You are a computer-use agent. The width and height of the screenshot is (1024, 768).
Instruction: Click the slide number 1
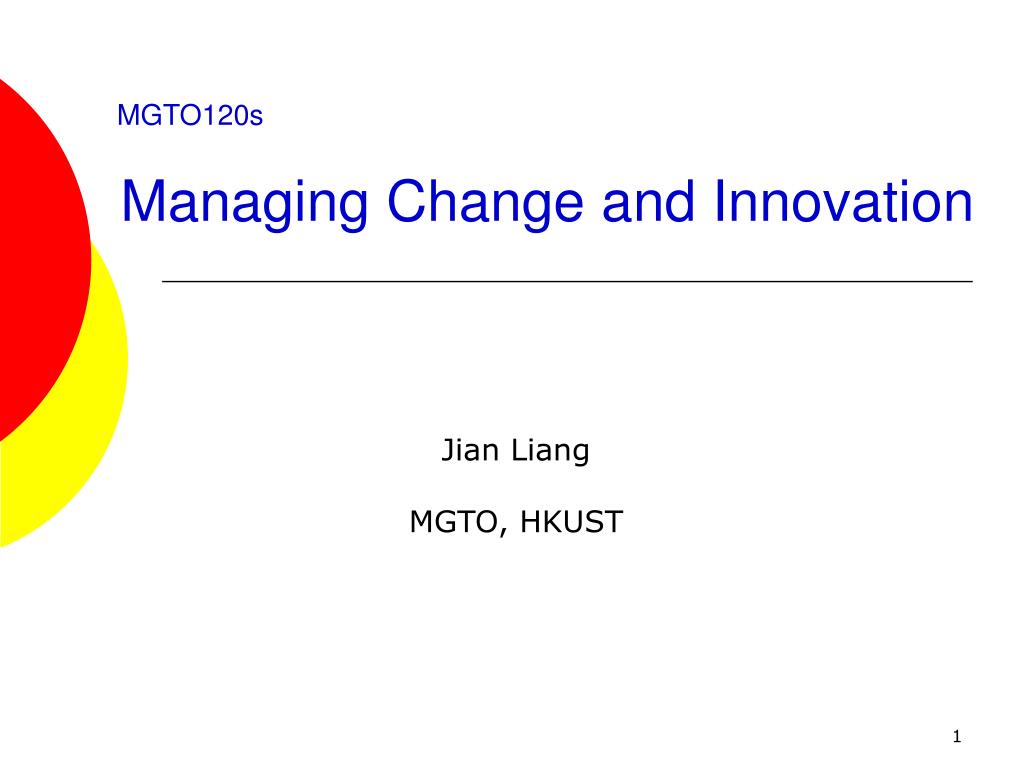point(957,737)
